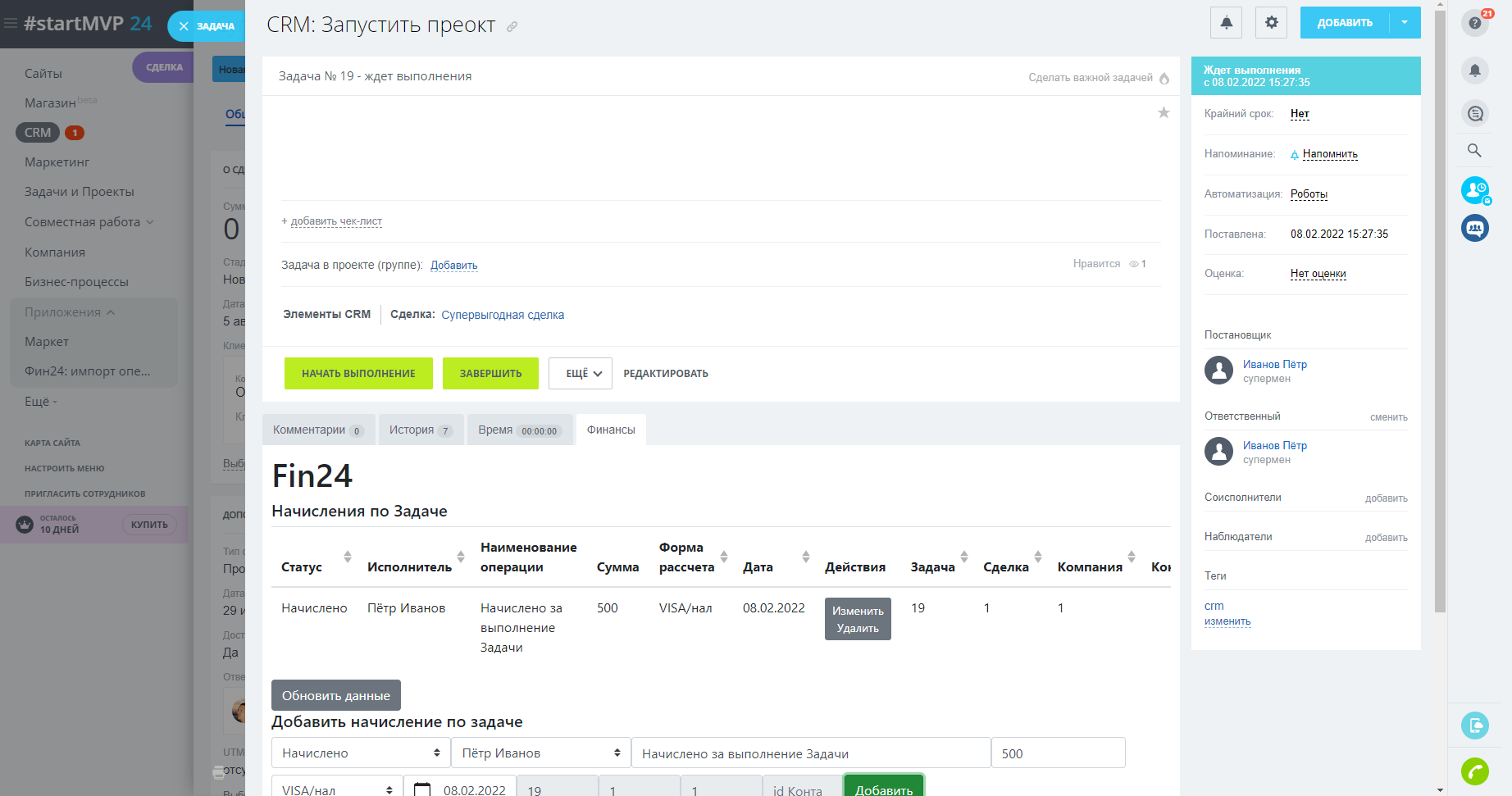1512x796 pixels.
Task: Open the Пётр Иванов executor dropdown
Action: click(x=541, y=753)
